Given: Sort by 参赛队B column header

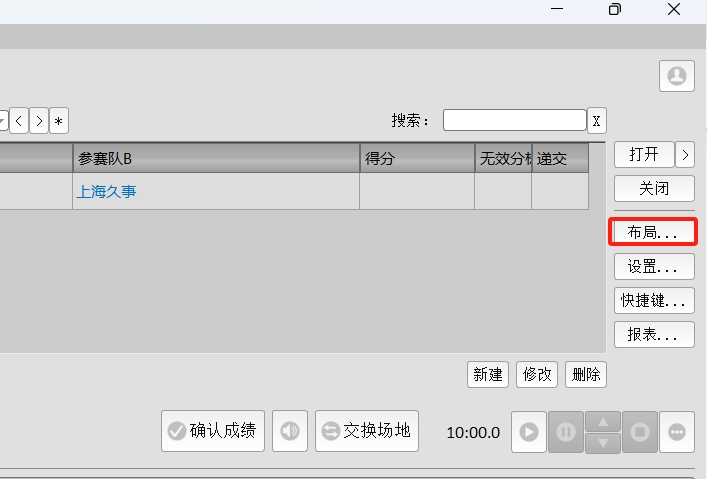Looking at the screenshot, I should 216,159.
